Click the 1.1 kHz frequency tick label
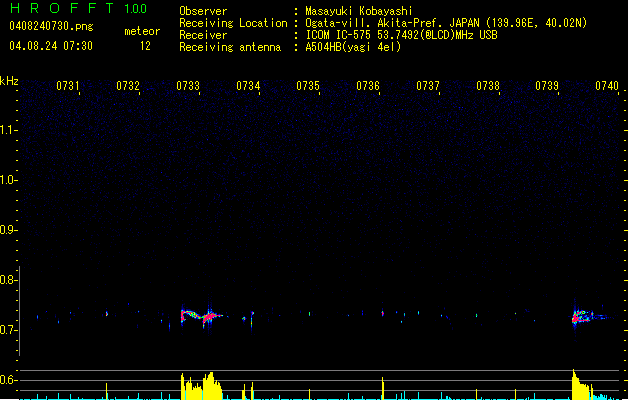Screen dimensions: 629x400 (7, 130)
